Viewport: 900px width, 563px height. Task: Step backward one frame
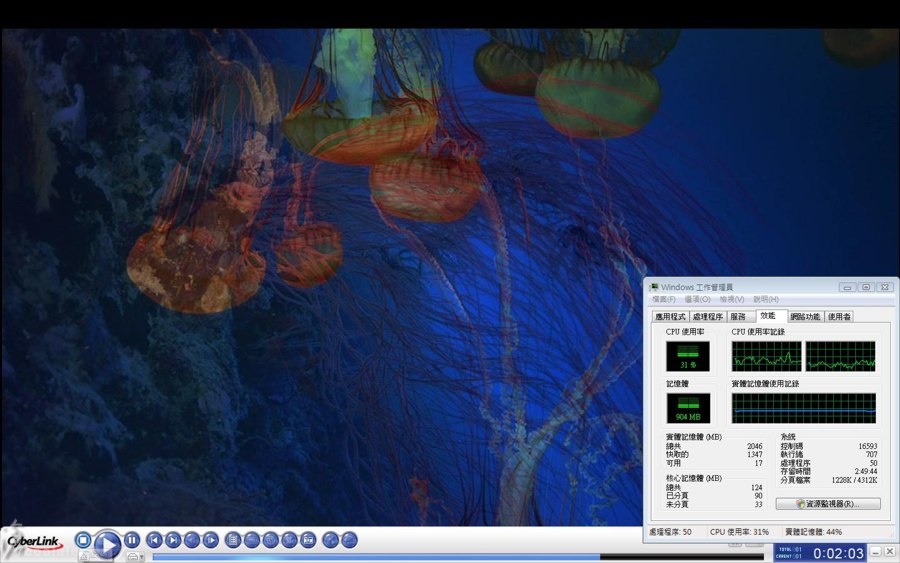pyautogui.click(x=192, y=540)
